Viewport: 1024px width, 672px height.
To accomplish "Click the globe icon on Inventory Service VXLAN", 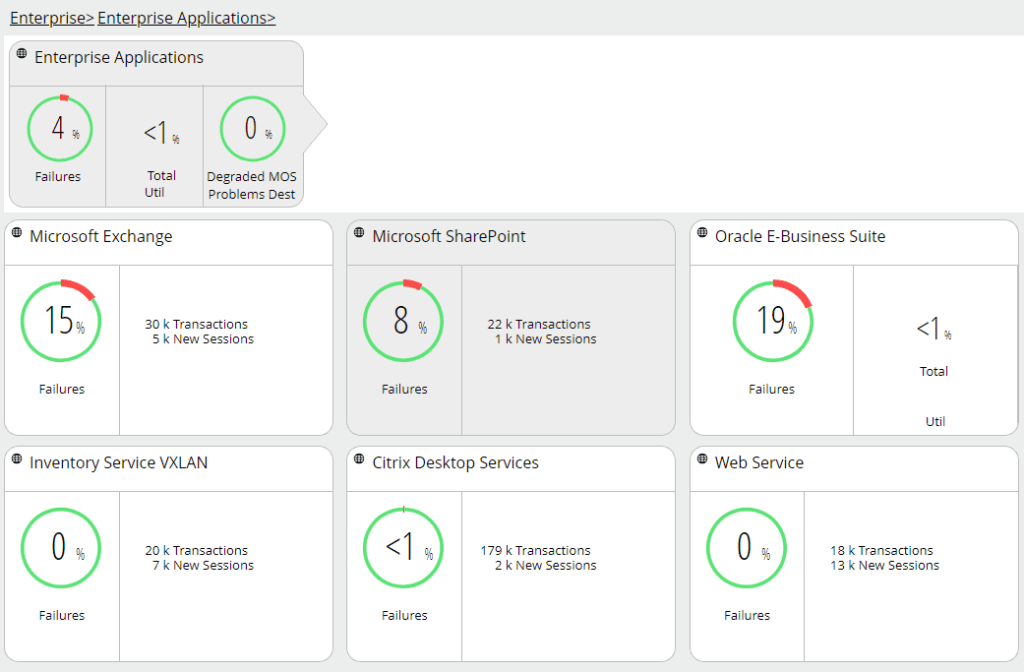I will pos(17,458).
